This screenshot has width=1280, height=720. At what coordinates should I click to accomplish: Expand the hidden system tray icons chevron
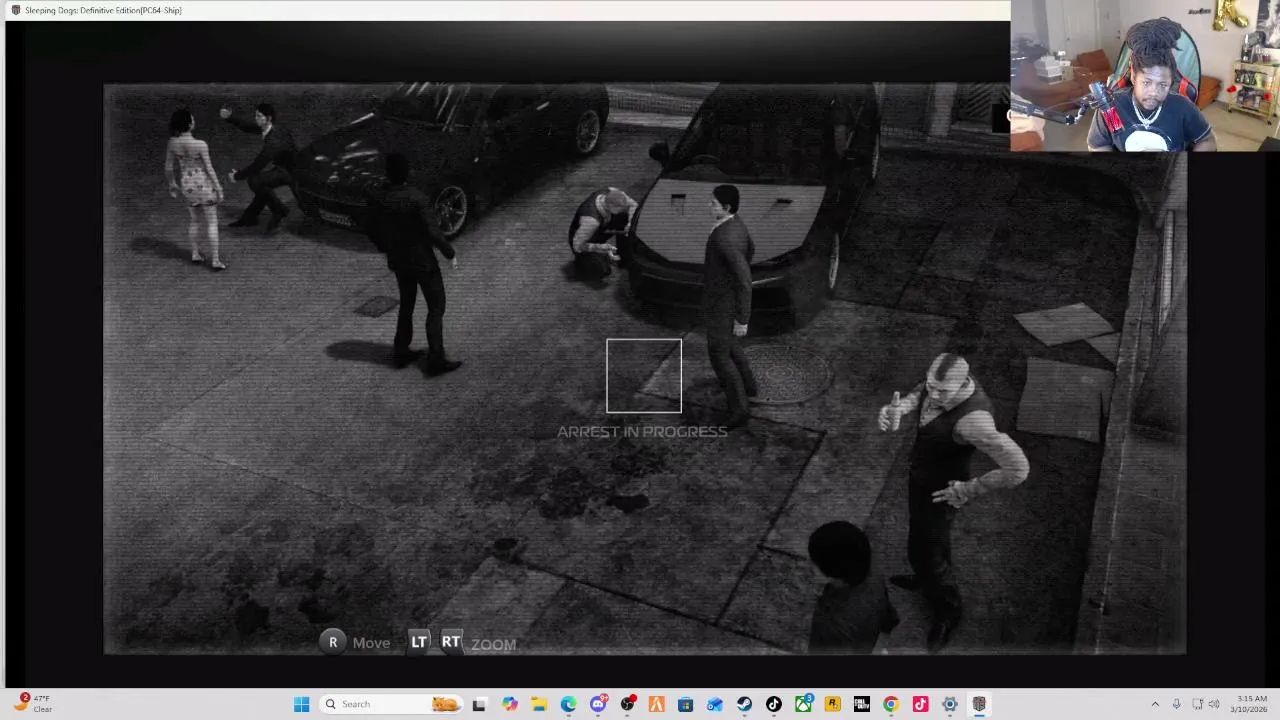pyautogui.click(x=1155, y=704)
